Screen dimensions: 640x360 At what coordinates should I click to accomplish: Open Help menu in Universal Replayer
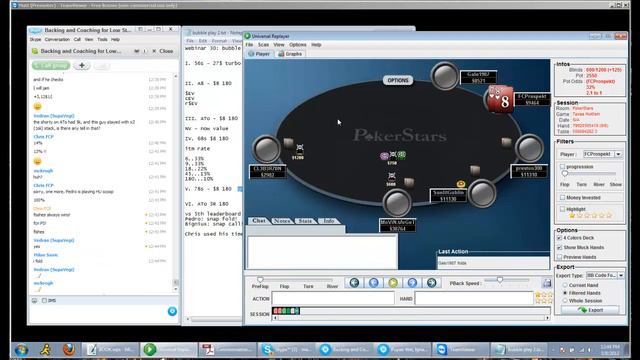tap(316, 44)
